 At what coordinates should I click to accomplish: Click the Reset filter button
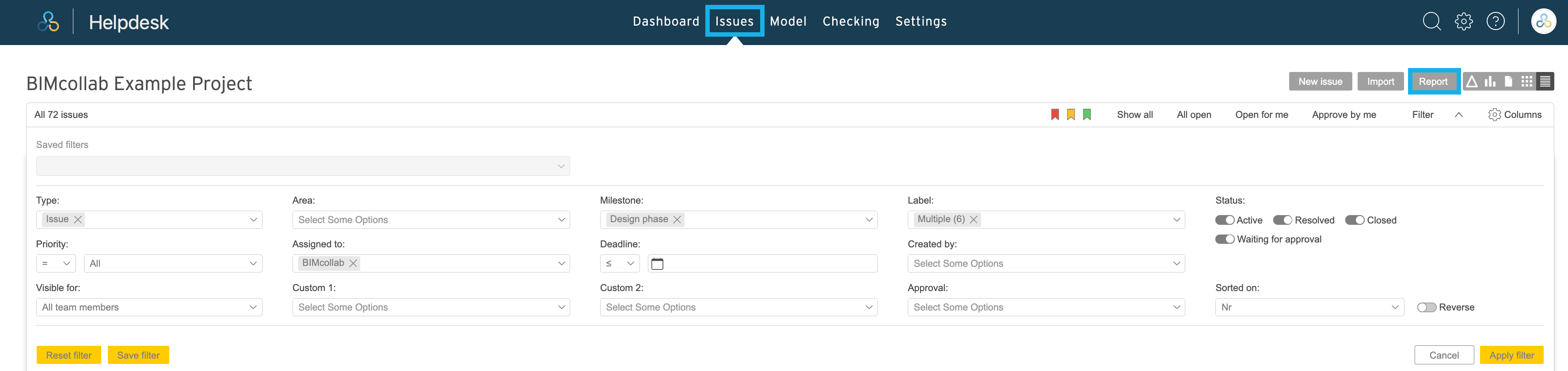tap(69, 355)
